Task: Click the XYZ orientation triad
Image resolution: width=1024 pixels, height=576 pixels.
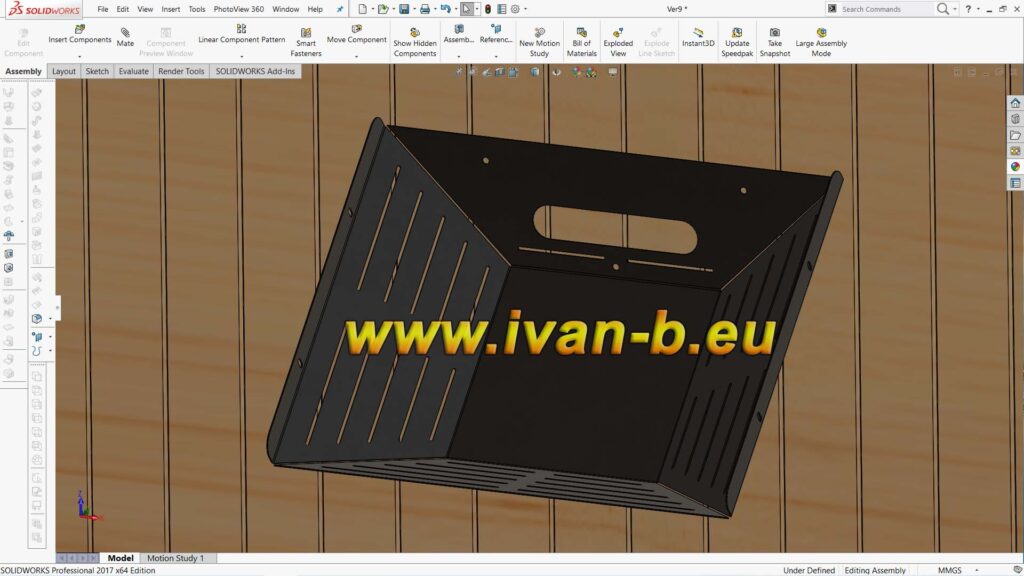Action: (x=88, y=507)
